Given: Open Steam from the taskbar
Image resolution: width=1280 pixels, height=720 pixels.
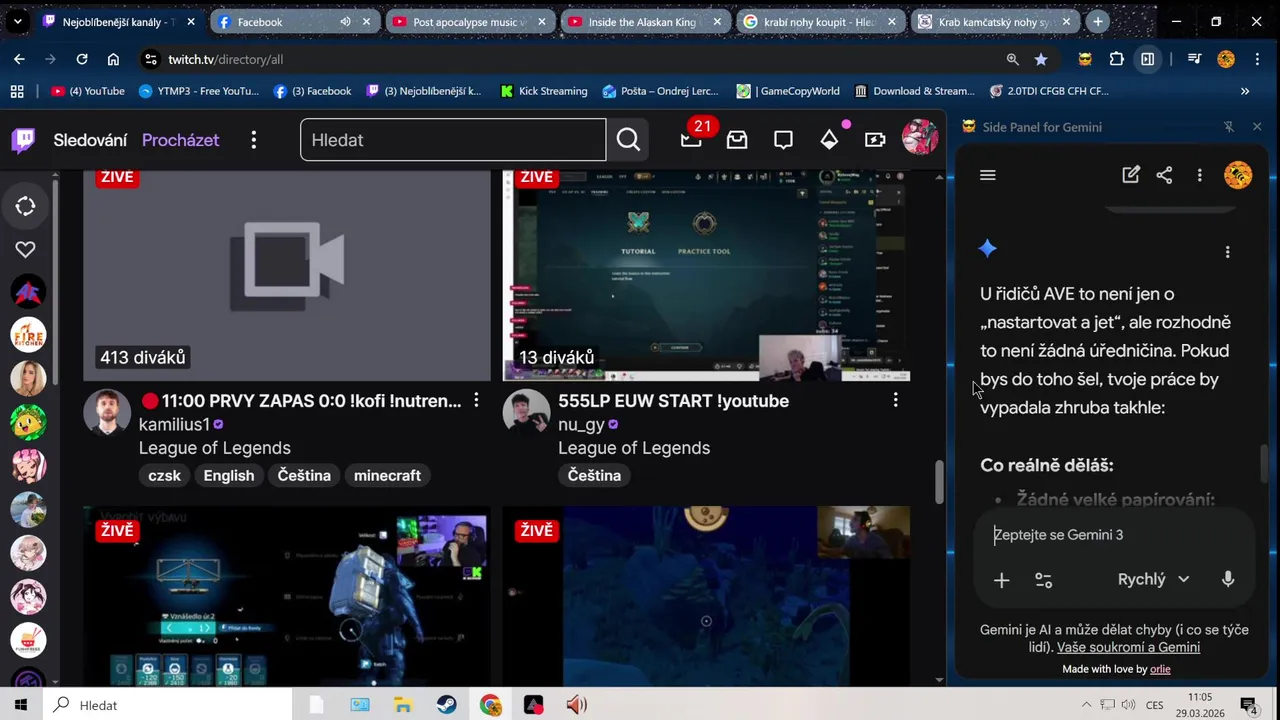Looking at the screenshot, I should [x=446, y=705].
